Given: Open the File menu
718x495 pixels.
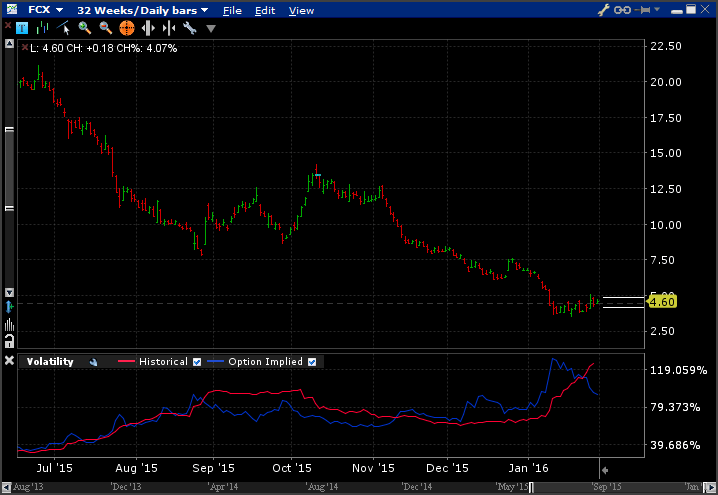Looking at the screenshot, I should pyautogui.click(x=232, y=10).
